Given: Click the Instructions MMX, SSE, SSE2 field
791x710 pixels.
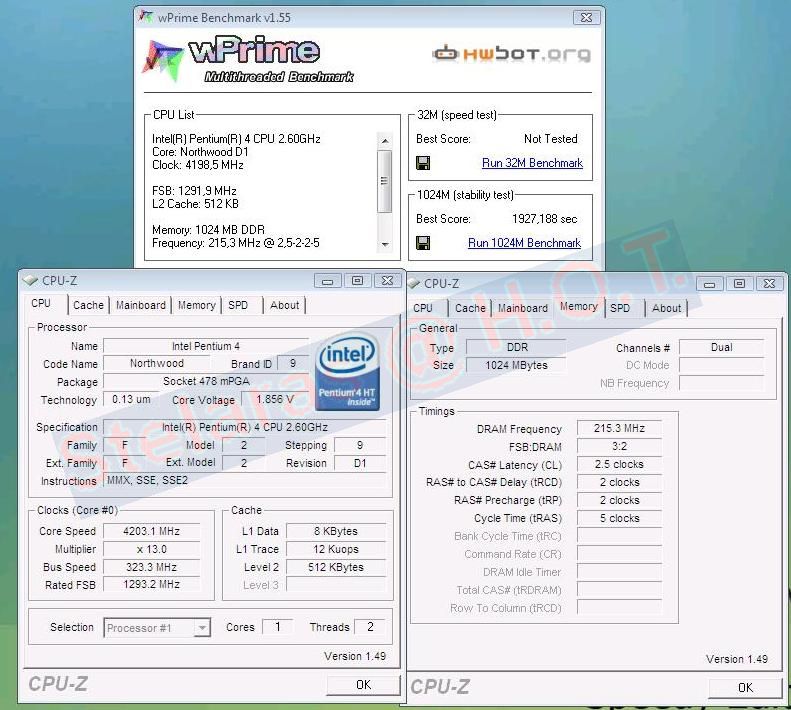Looking at the screenshot, I should click(x=245, y=480).
